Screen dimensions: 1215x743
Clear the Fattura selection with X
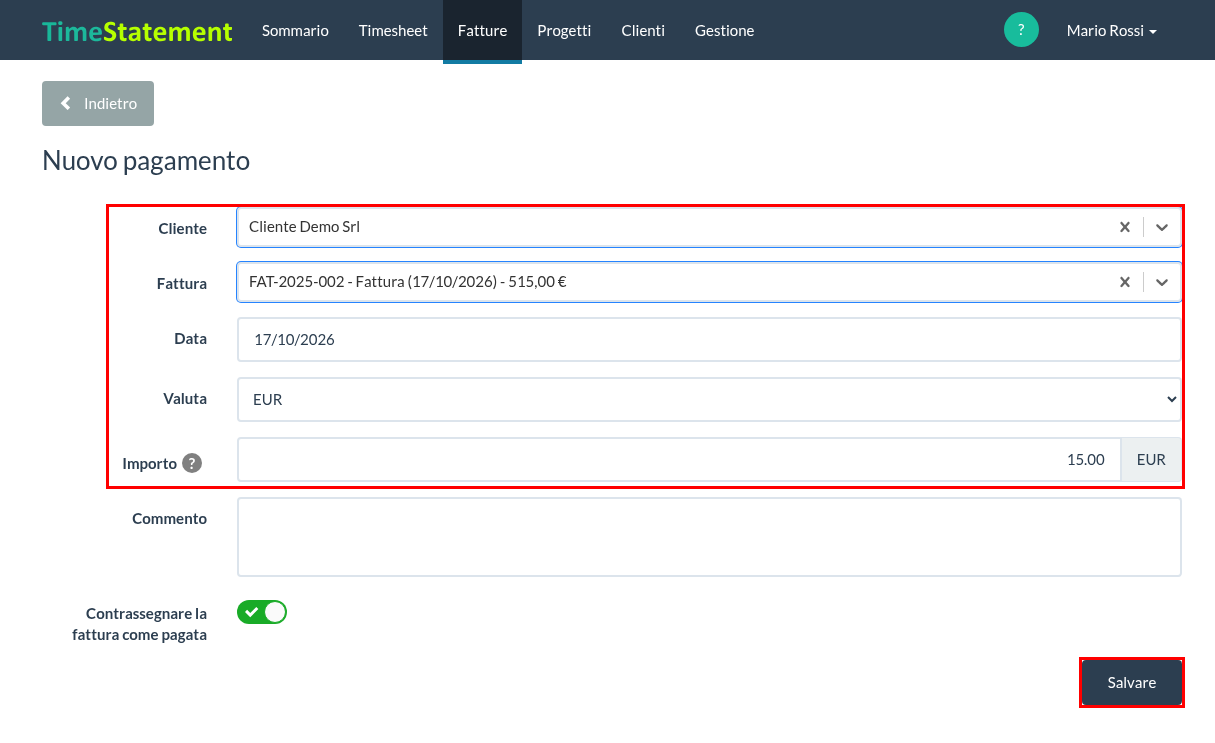click(1125, 282)
